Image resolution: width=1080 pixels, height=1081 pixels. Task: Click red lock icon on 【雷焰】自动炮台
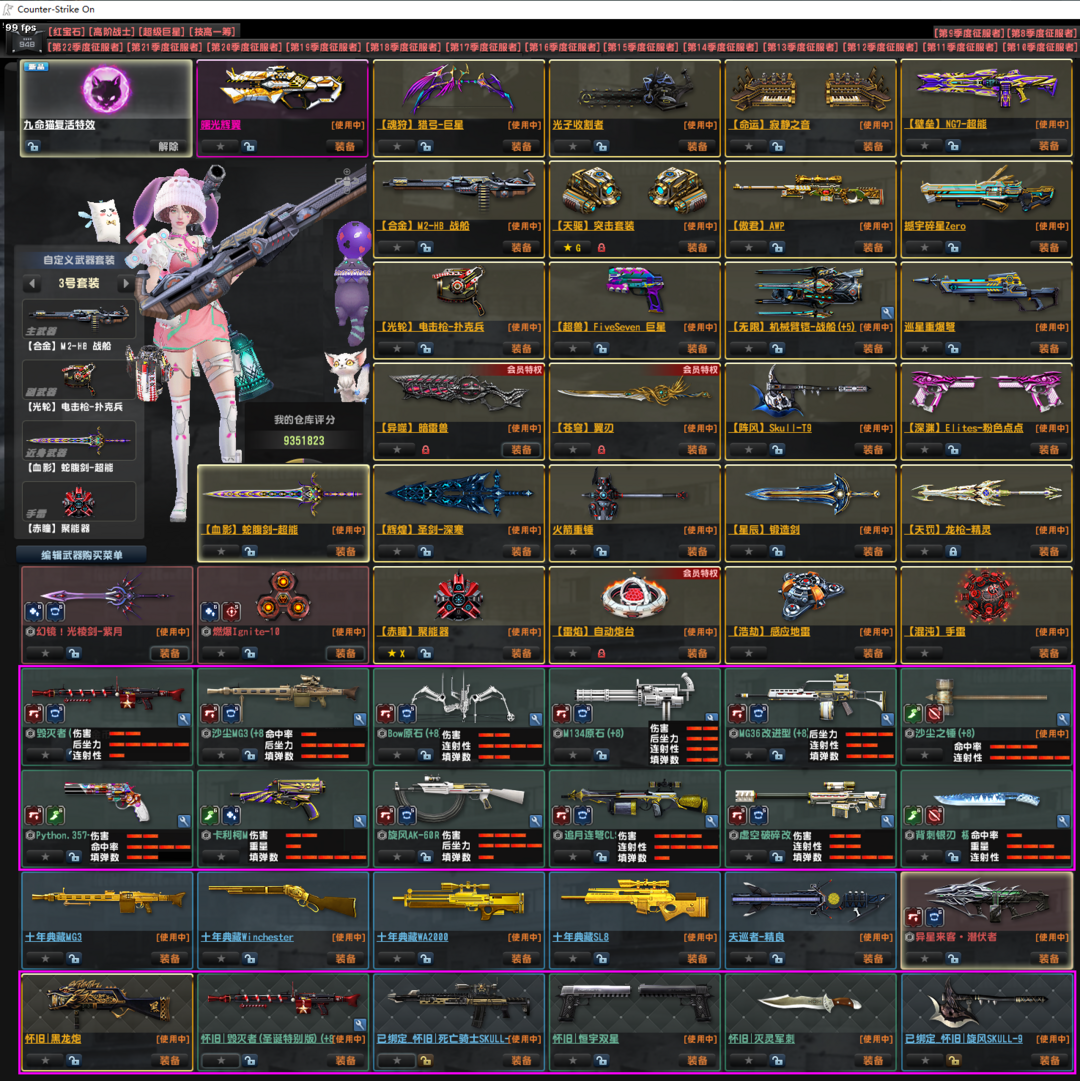coord(601,653)
